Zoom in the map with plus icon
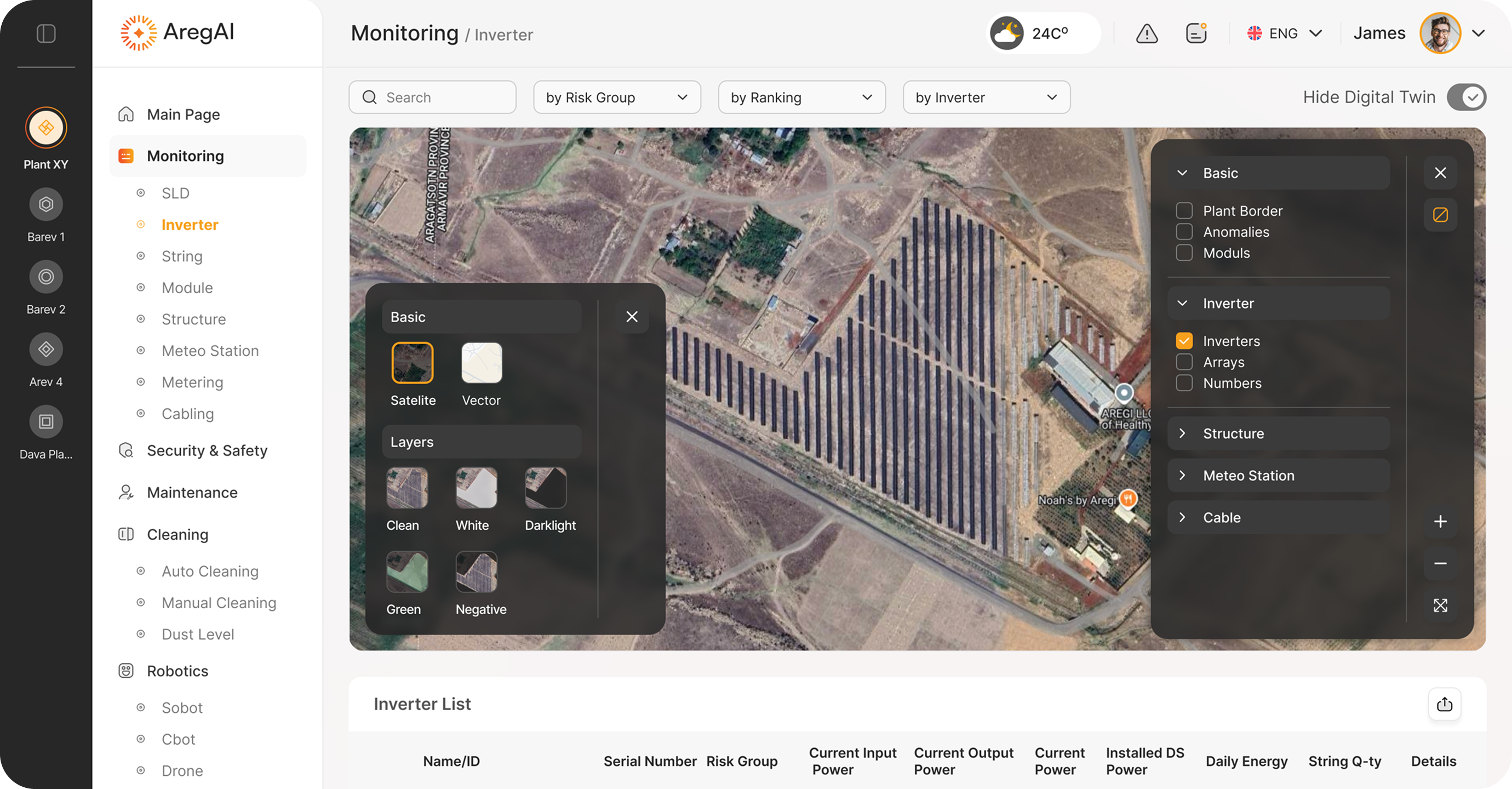Screen dimensions: 1512x789 click(x=1440, y=521)
